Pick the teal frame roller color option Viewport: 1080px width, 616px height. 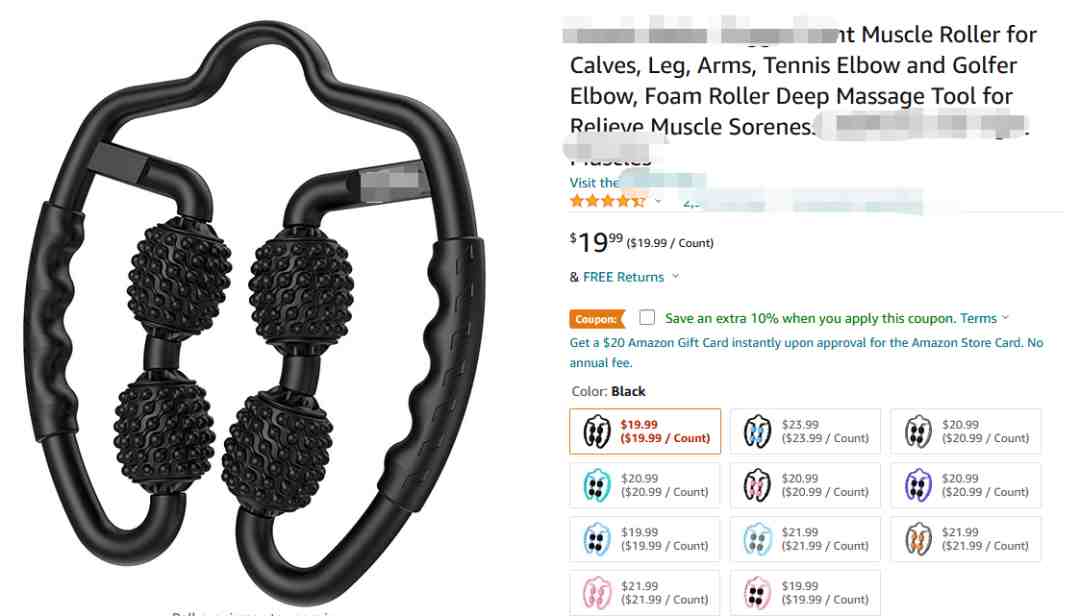(x=645, y=485)
